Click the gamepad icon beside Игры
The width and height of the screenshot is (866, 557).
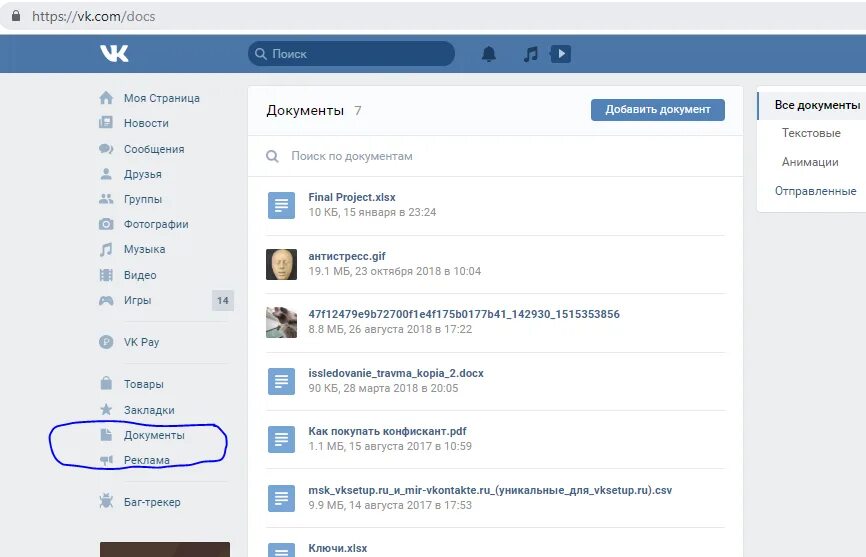106,300
